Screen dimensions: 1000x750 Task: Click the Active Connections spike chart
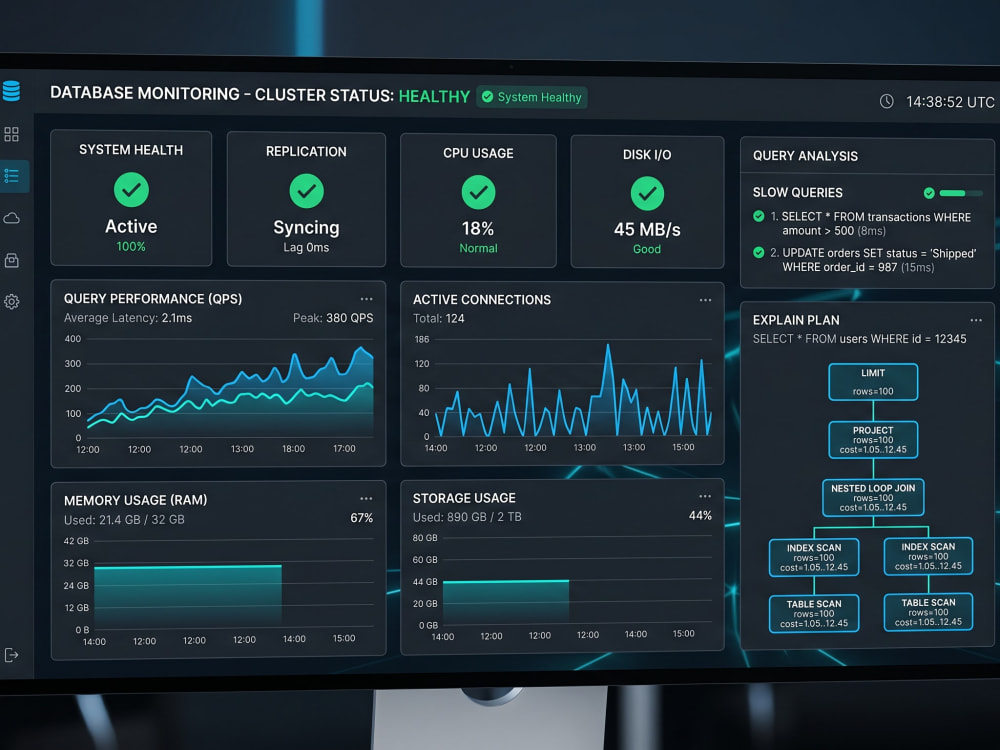[573, 390]
